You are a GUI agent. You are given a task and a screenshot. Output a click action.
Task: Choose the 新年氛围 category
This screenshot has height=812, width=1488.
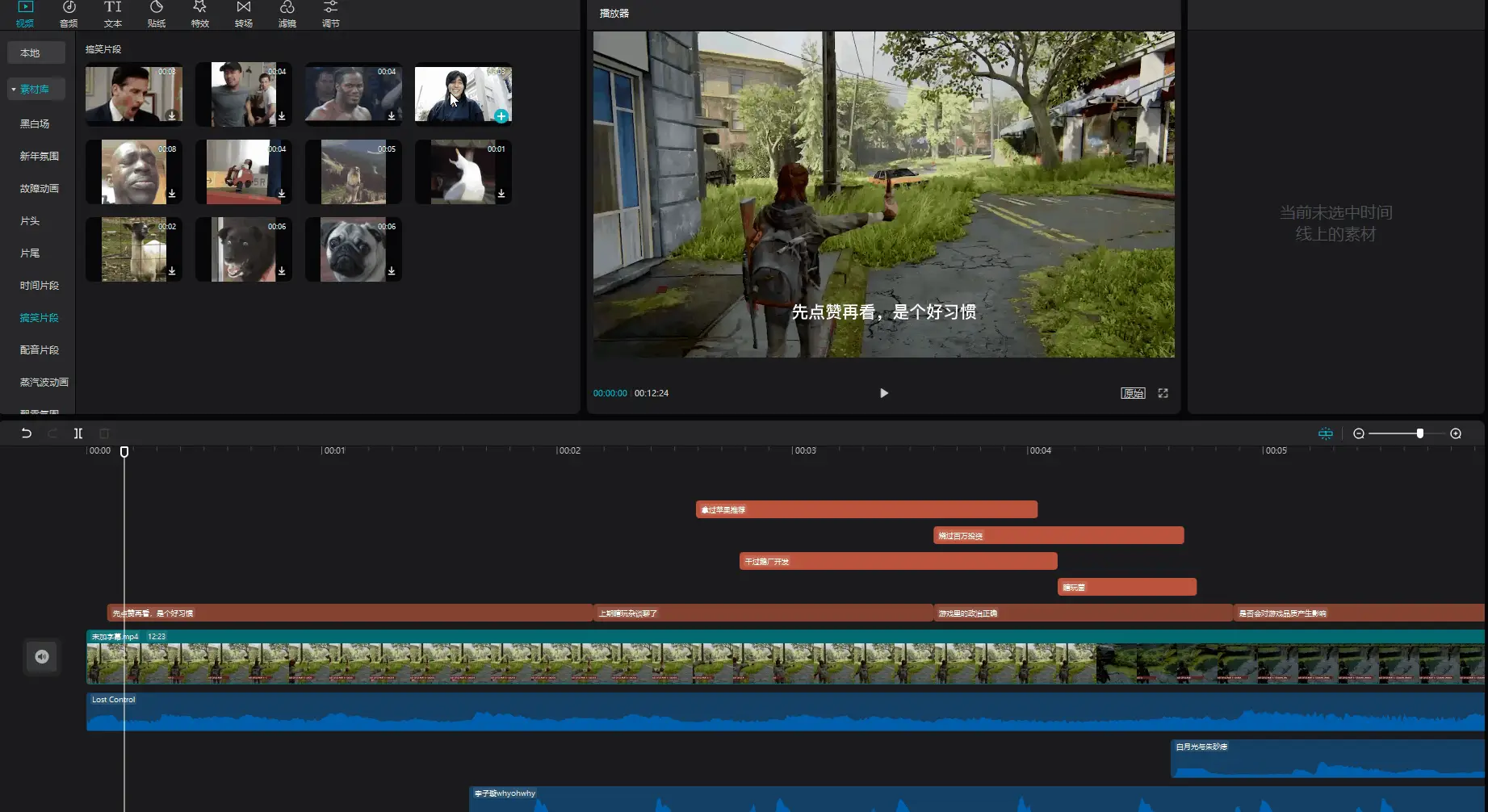point(39,156)
